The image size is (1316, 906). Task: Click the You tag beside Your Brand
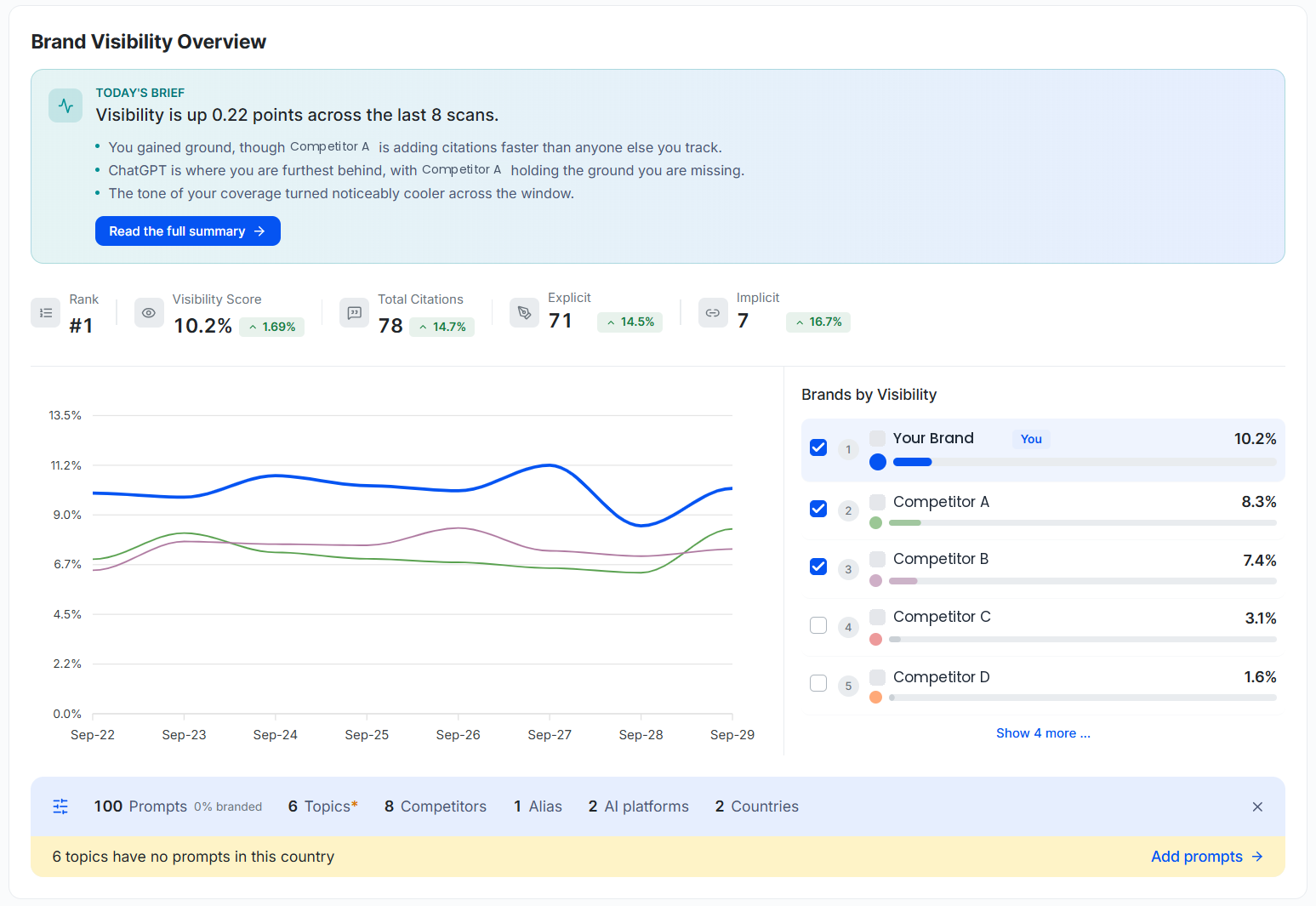point(1031,439)
